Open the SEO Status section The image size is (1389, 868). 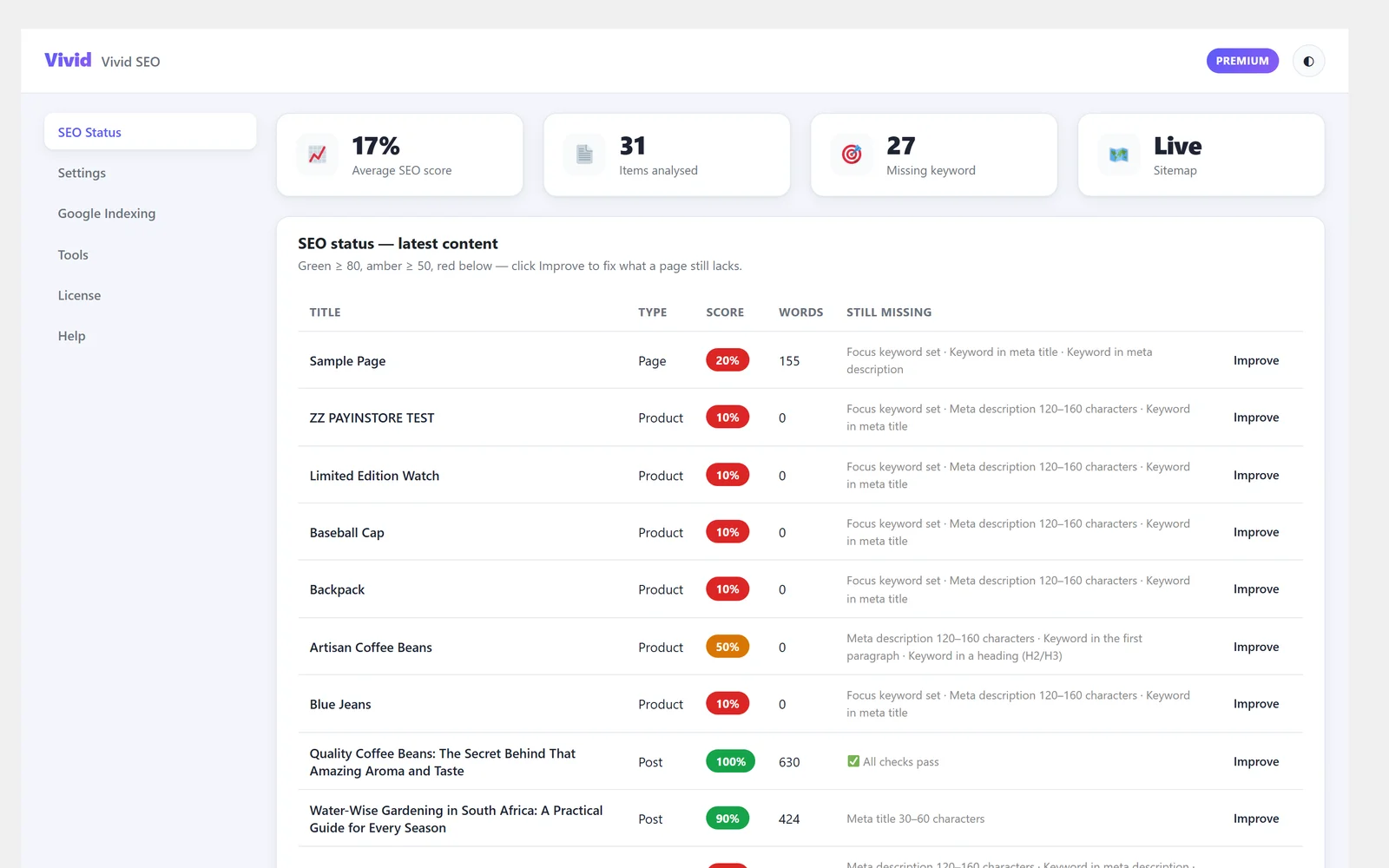150,132
